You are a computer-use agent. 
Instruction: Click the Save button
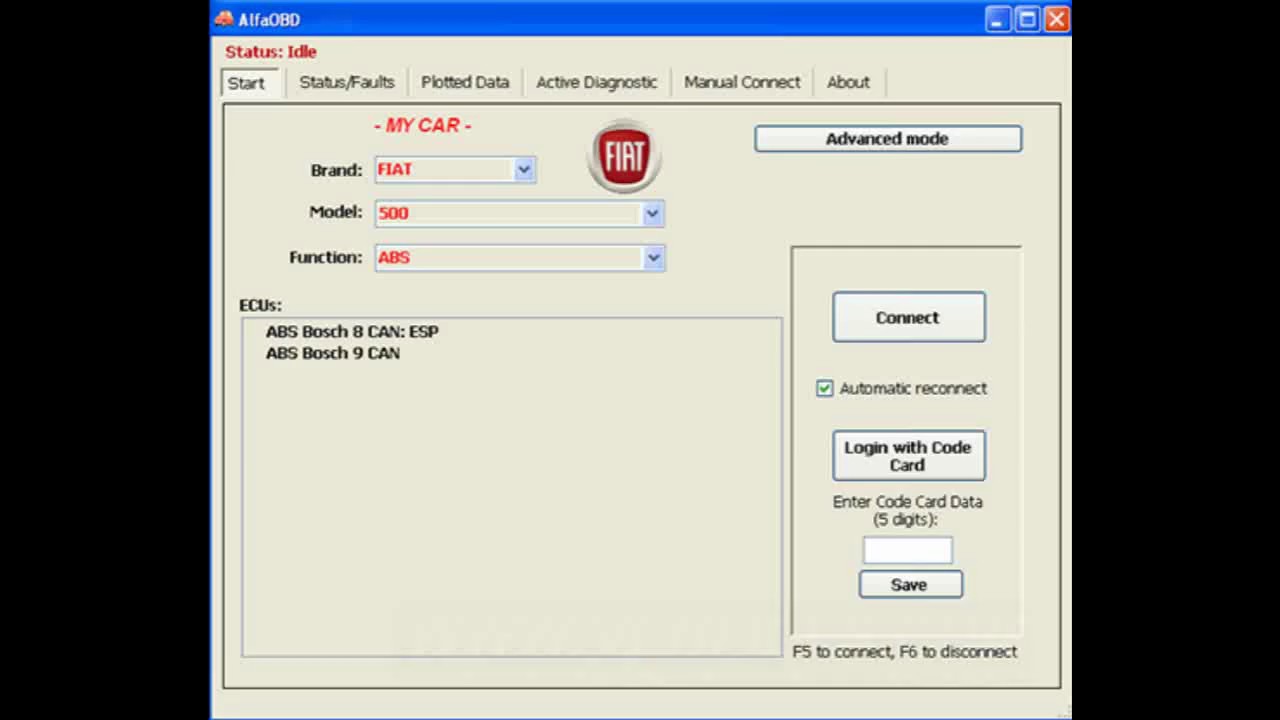pyautogui.click(x=910, y=585)
